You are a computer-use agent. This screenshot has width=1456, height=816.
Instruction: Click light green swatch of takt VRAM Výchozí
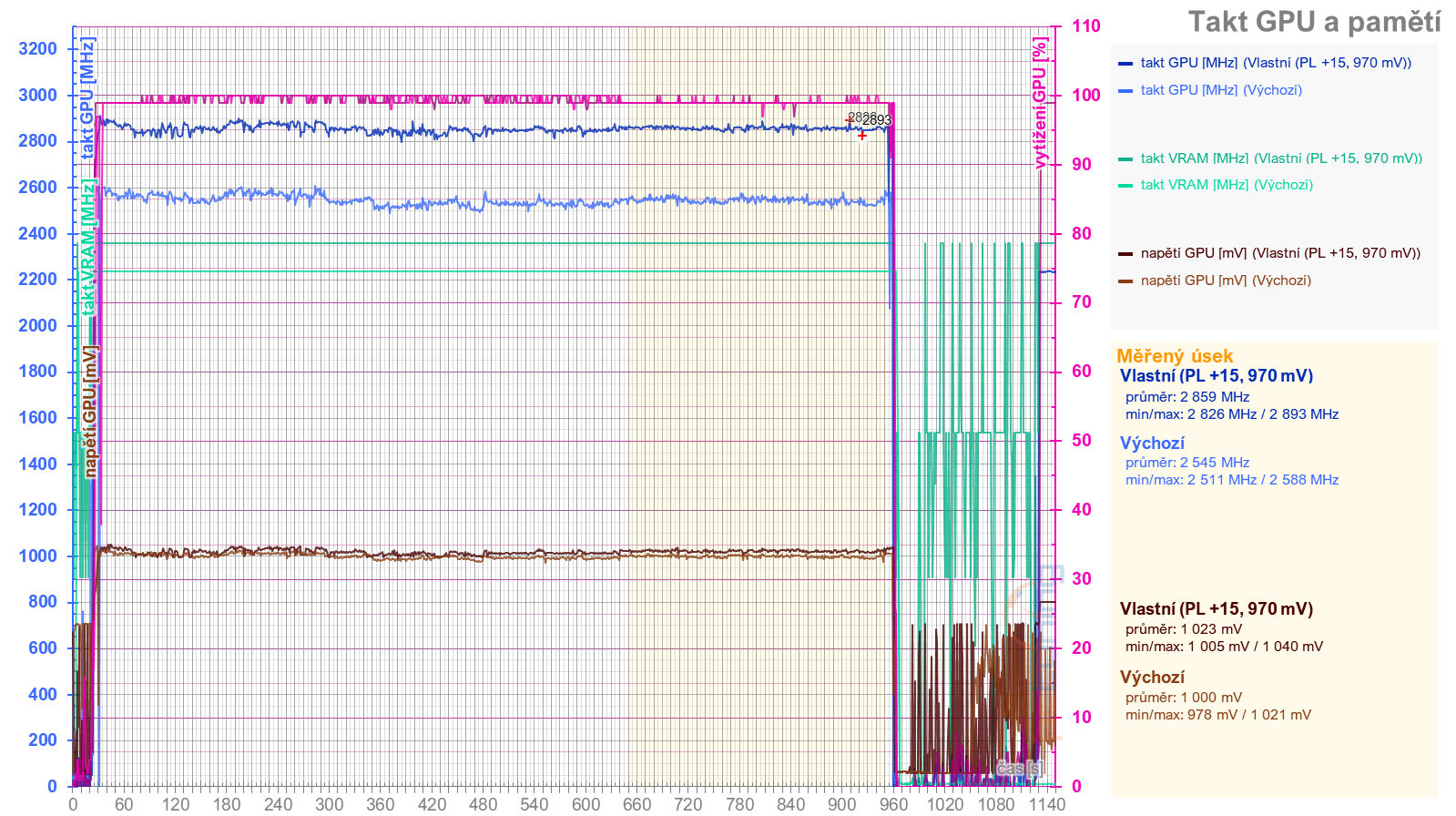1125,186
